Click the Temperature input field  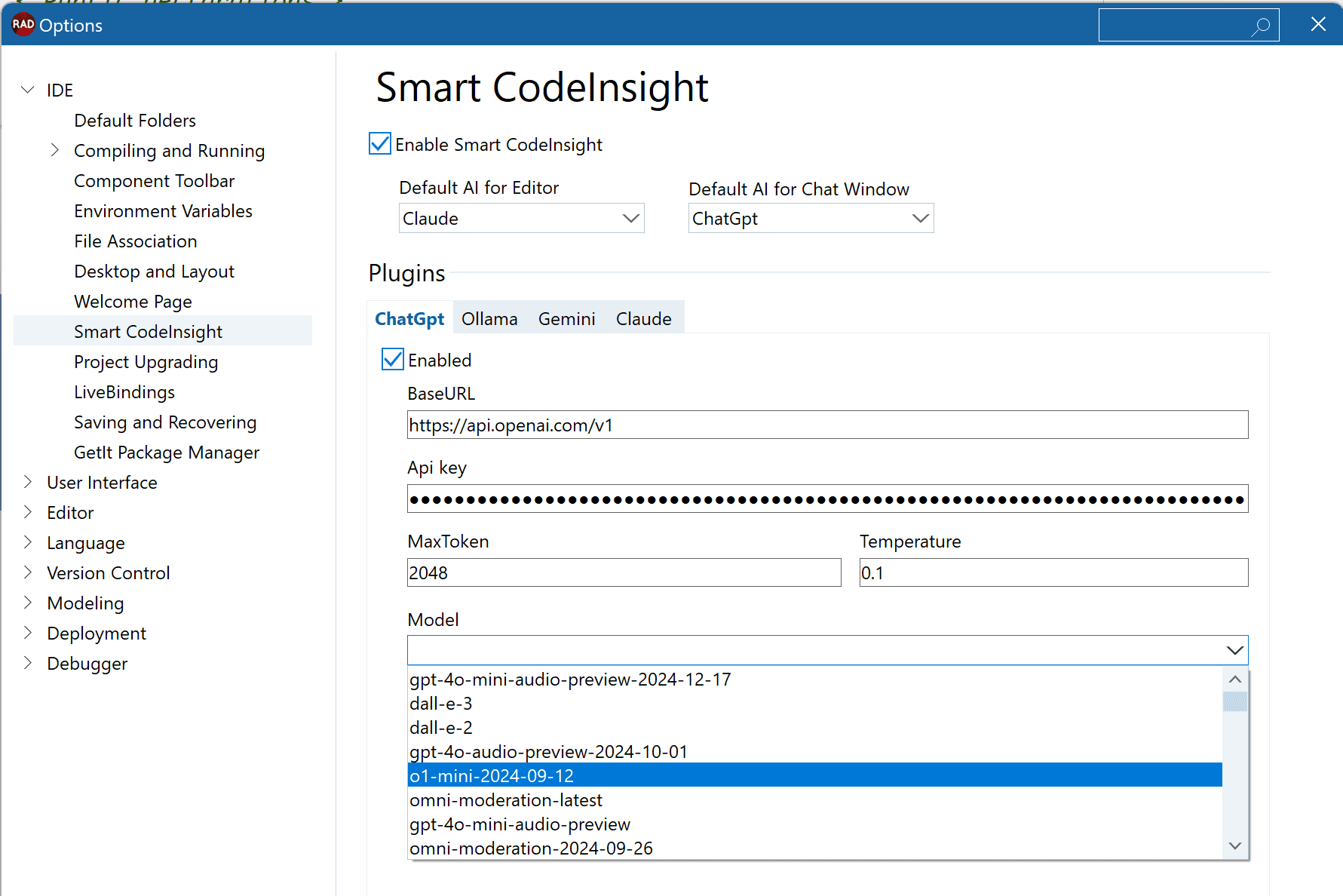1053,572
